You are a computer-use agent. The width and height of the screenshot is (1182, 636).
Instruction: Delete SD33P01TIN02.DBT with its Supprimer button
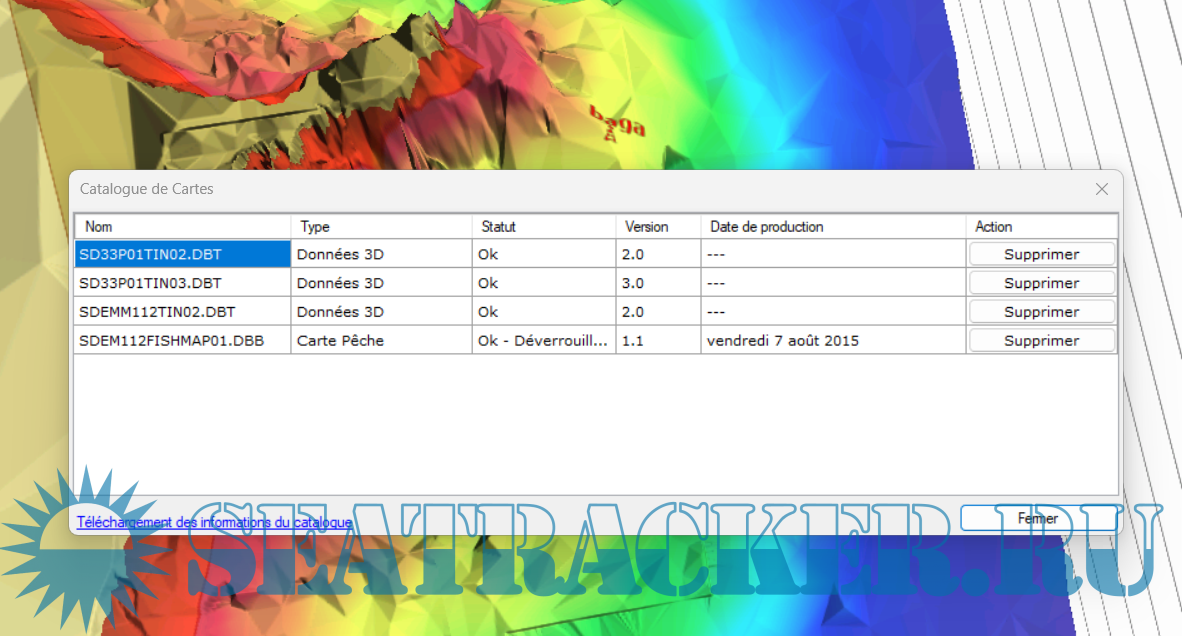click(x=1041, y=254)
